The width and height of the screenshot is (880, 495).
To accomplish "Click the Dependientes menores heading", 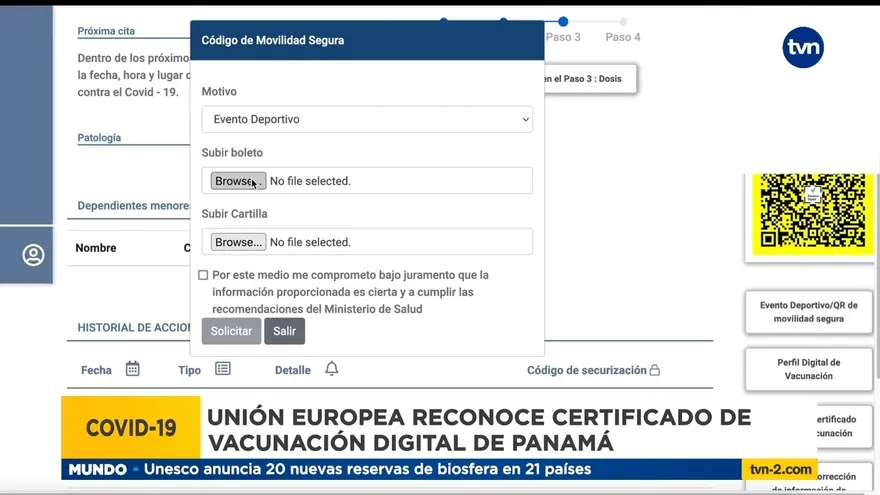I will pos(134,205).
